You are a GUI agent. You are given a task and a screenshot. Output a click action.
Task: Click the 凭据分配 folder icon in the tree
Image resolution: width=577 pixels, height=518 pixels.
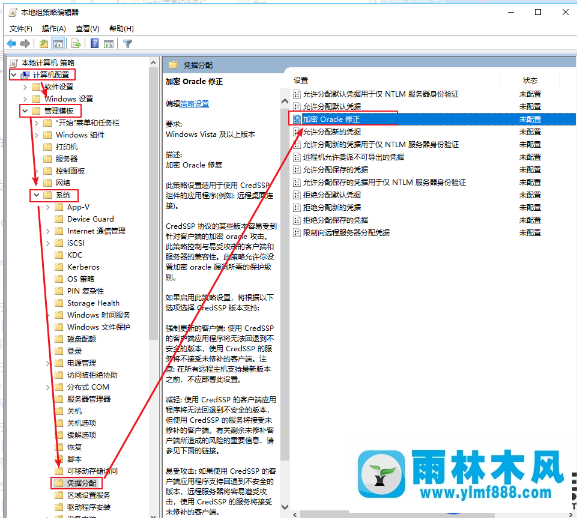tap(58, 483)
